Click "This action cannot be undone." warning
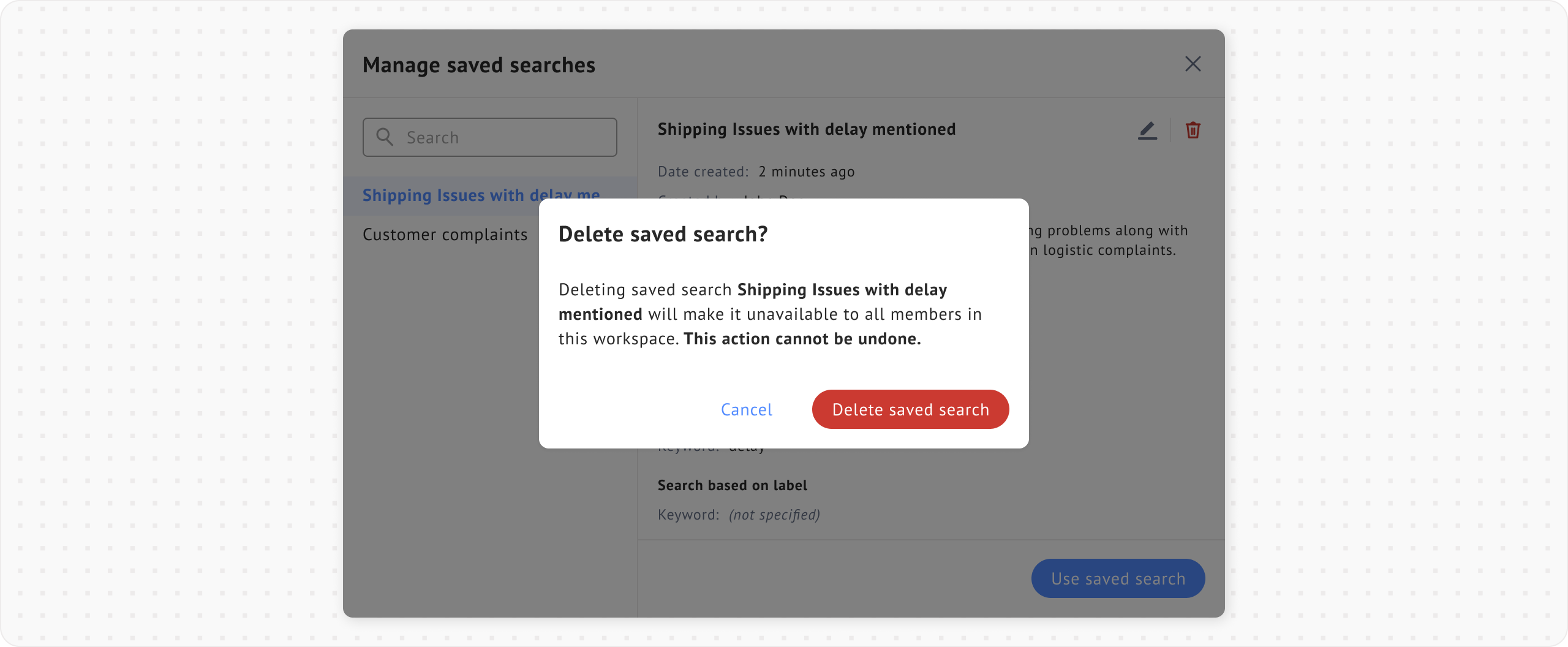 802,339
